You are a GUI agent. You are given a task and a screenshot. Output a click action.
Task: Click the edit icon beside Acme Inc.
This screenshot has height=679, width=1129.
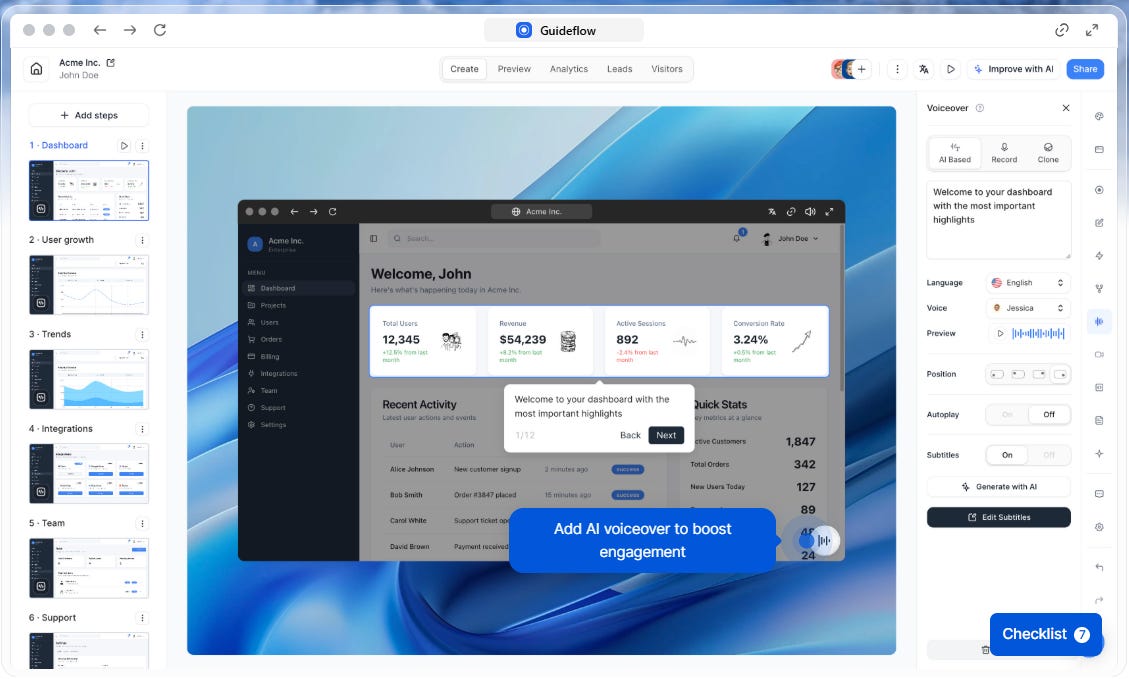tap(111, 63)
